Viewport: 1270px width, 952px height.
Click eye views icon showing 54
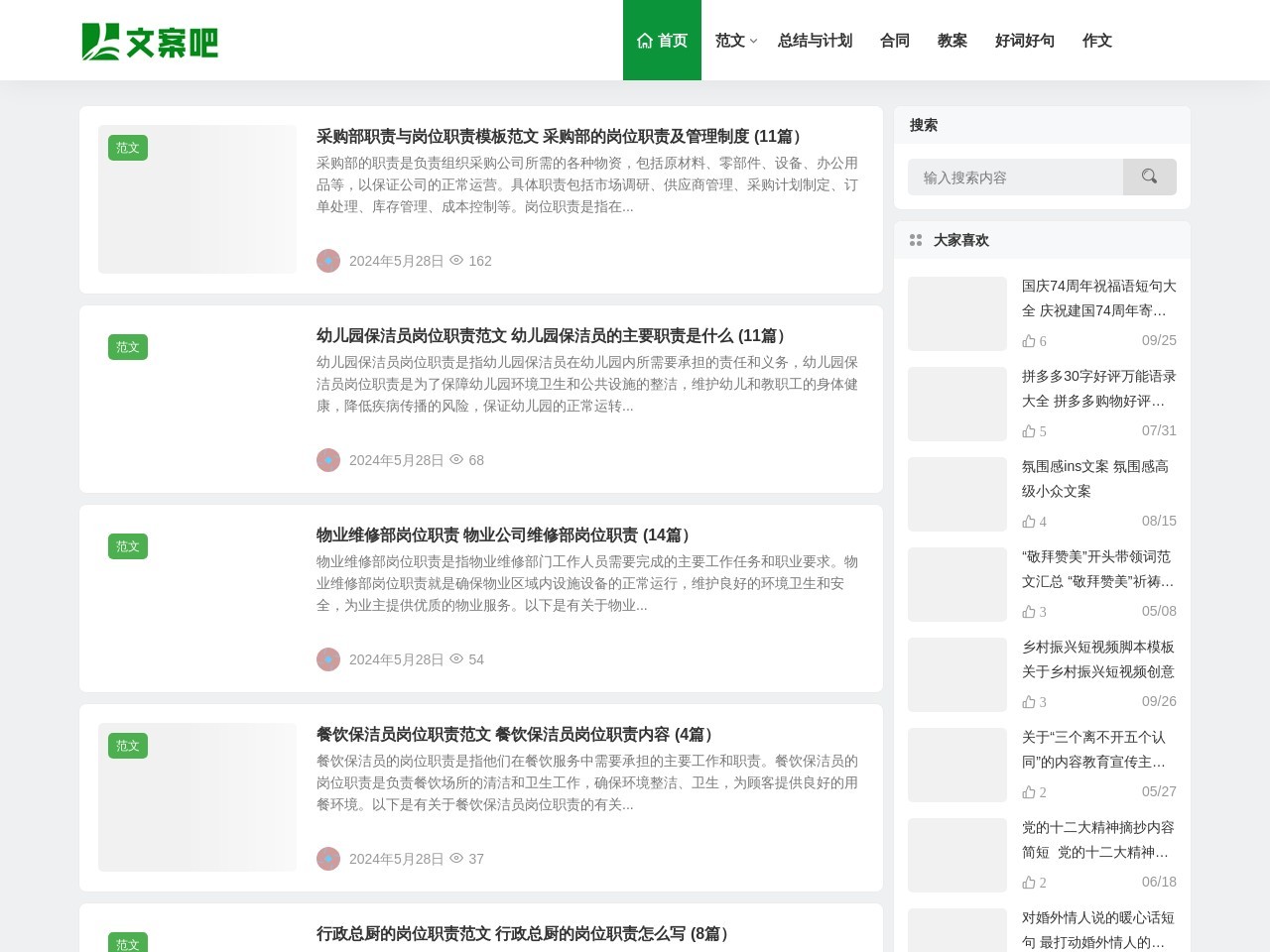[456, 658]
